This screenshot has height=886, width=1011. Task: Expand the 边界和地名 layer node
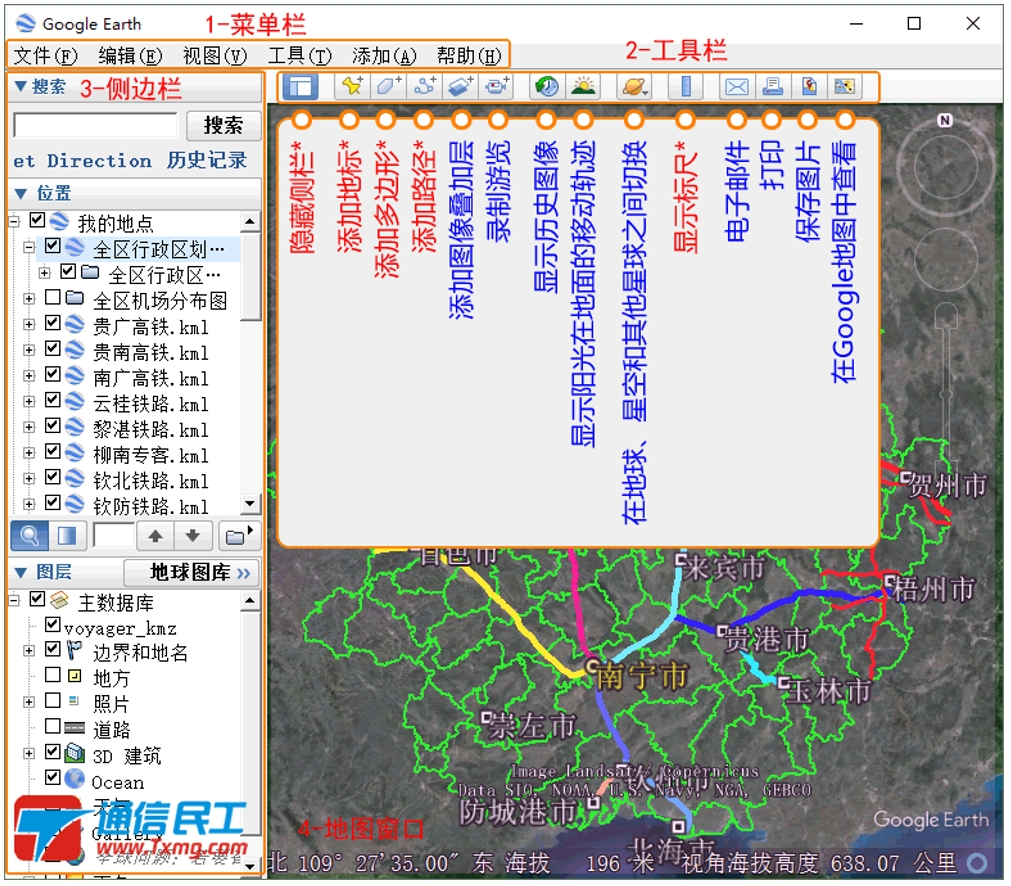[28, 651]
